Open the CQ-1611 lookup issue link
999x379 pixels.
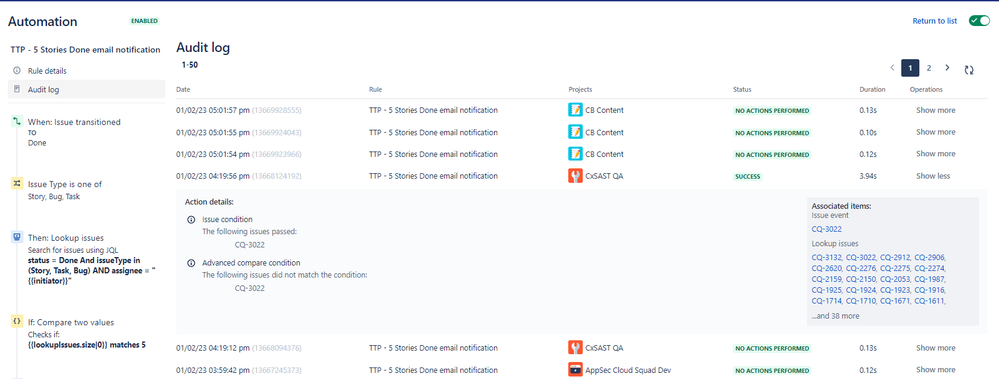click(x=929, y=301)
